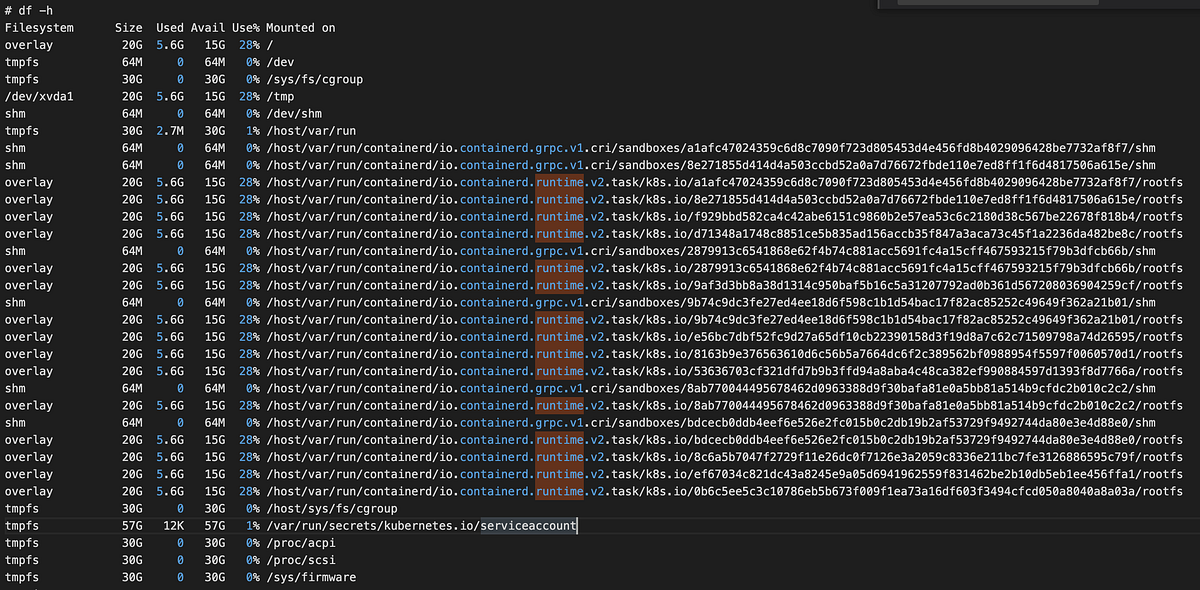The image size is (1200, 590).
Task: Click the Use% column header
Action: [245, 27]
